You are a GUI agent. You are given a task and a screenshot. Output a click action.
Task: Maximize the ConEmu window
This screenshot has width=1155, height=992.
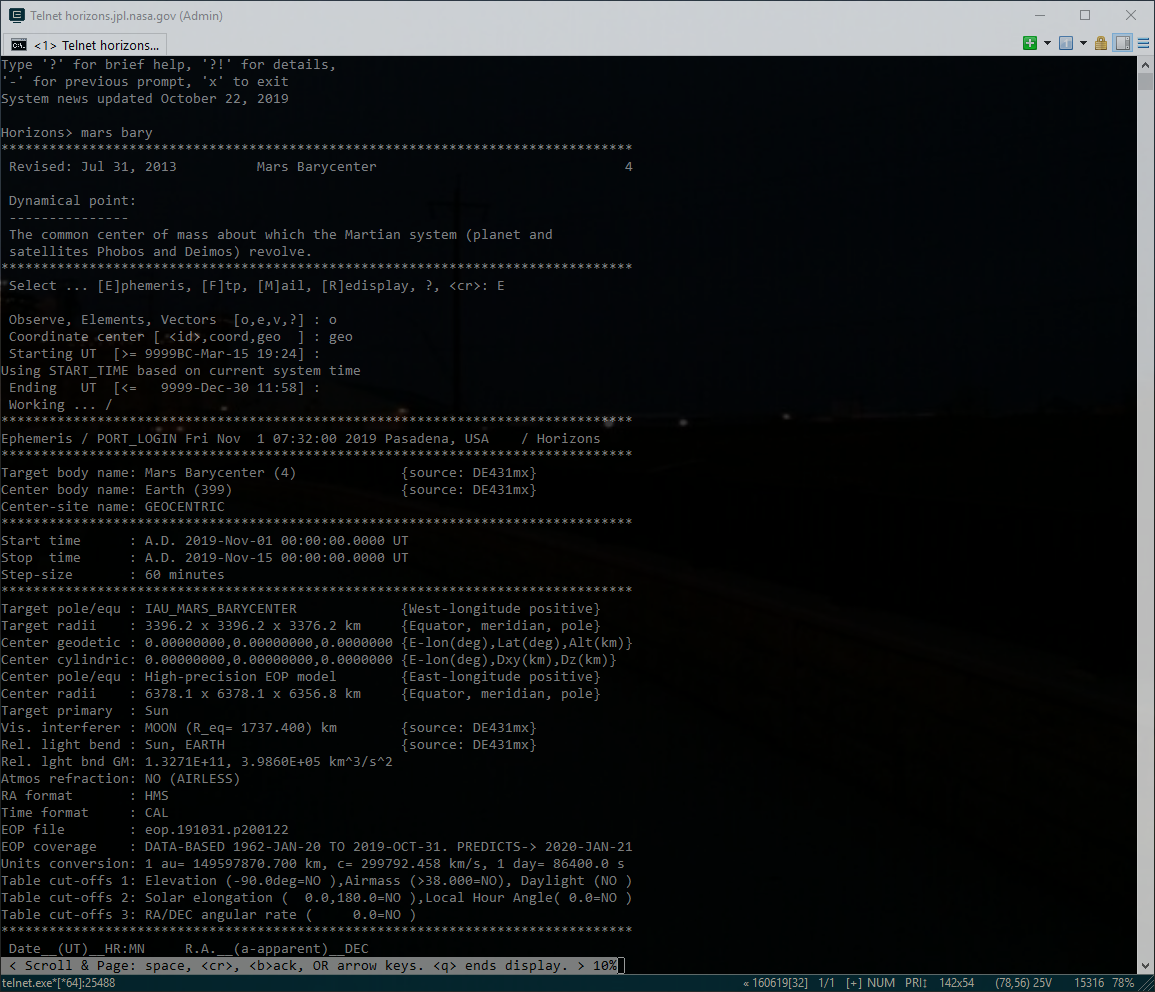click(x=1085, y=15)
